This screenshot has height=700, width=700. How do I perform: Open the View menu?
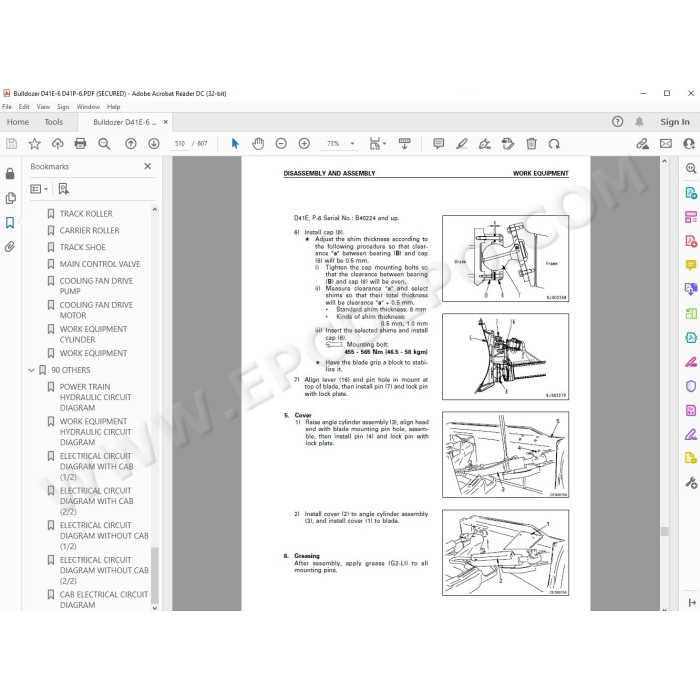tap(43, 107)
